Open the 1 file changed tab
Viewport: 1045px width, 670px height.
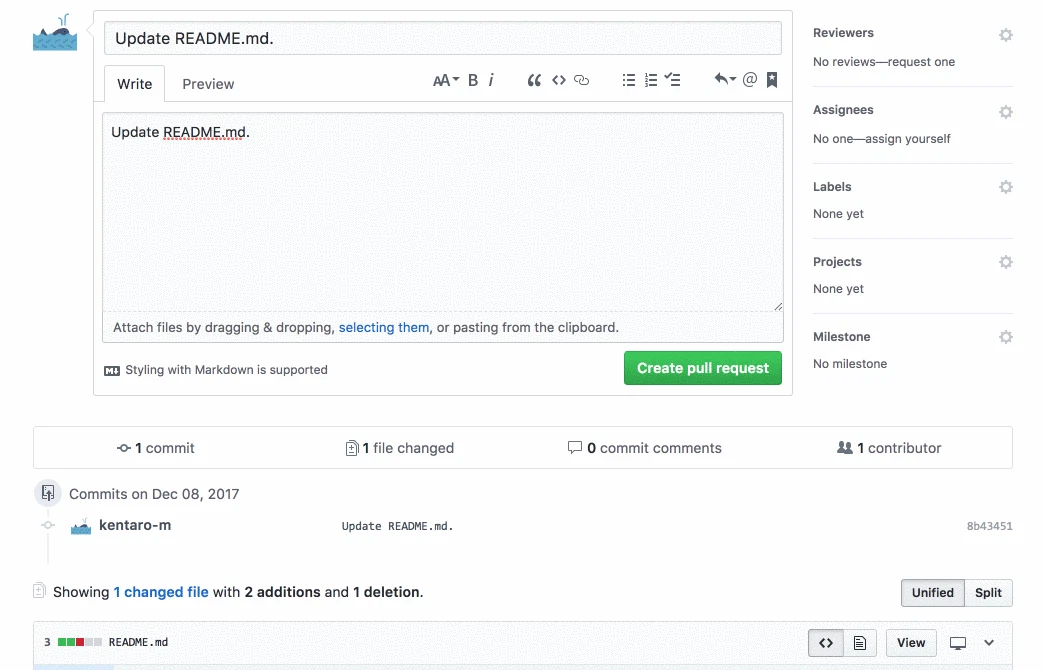[400, 448]
